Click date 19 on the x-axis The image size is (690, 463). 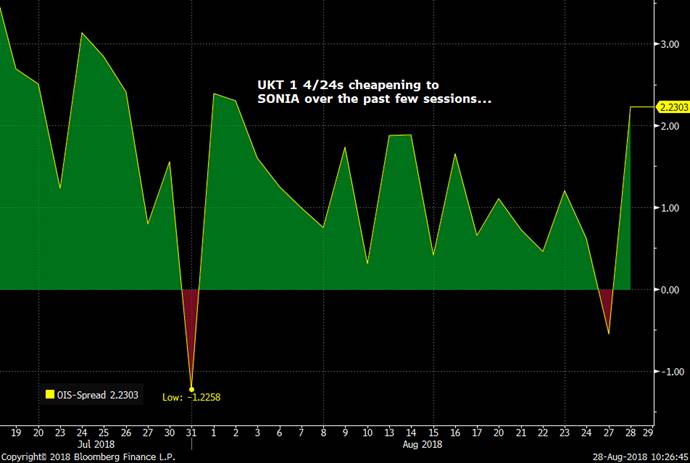16,432
